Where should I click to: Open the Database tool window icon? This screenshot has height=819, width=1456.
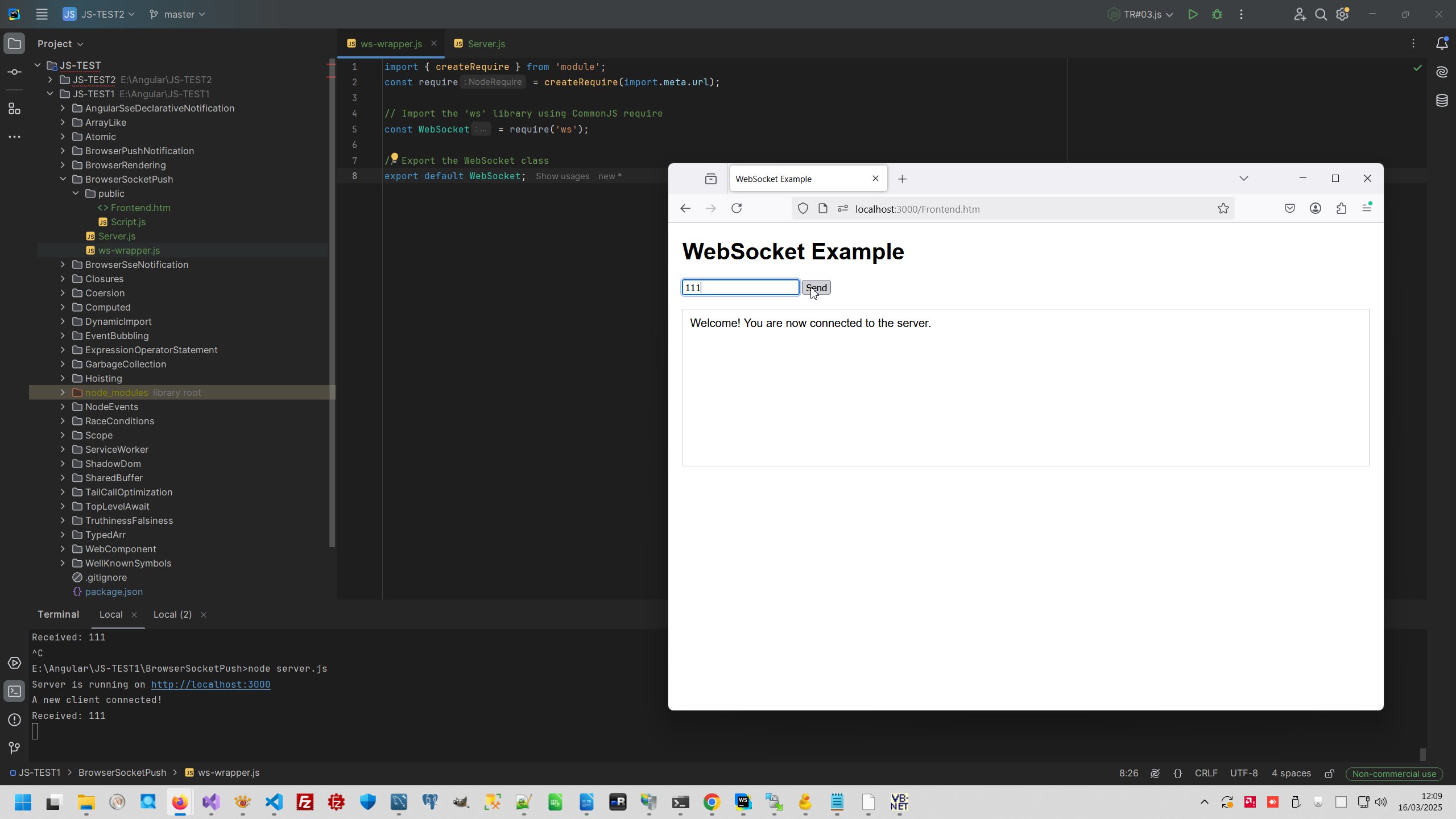[1442, 101]
